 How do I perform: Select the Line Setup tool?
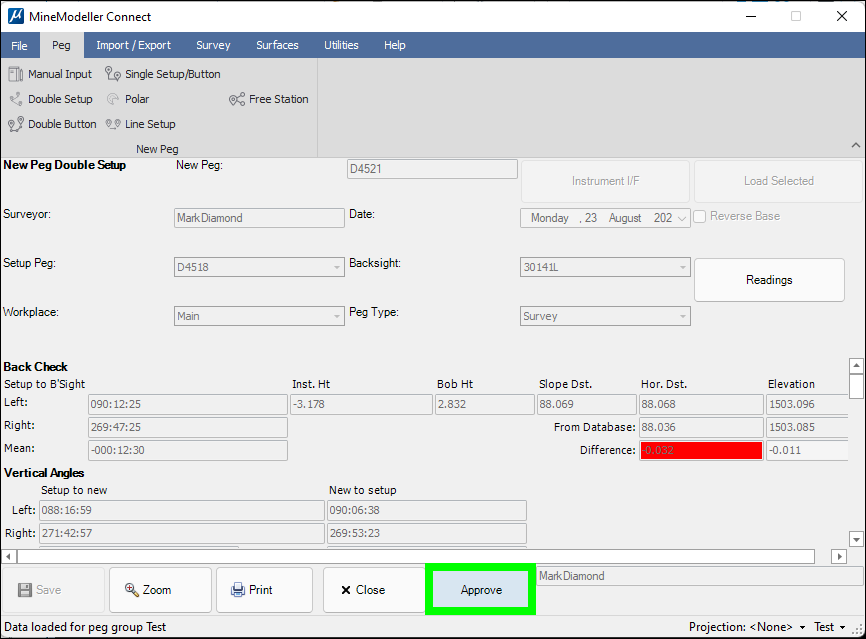coord(141,124)
